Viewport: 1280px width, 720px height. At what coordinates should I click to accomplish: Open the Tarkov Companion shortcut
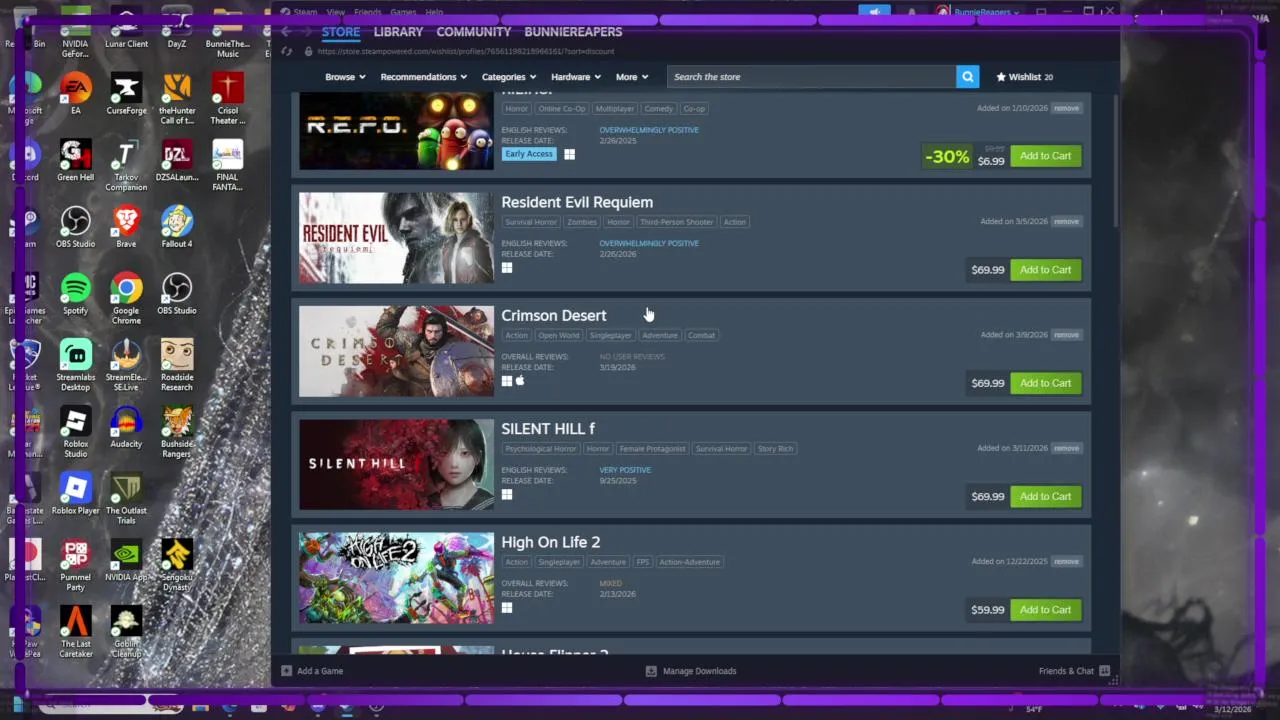126,166
